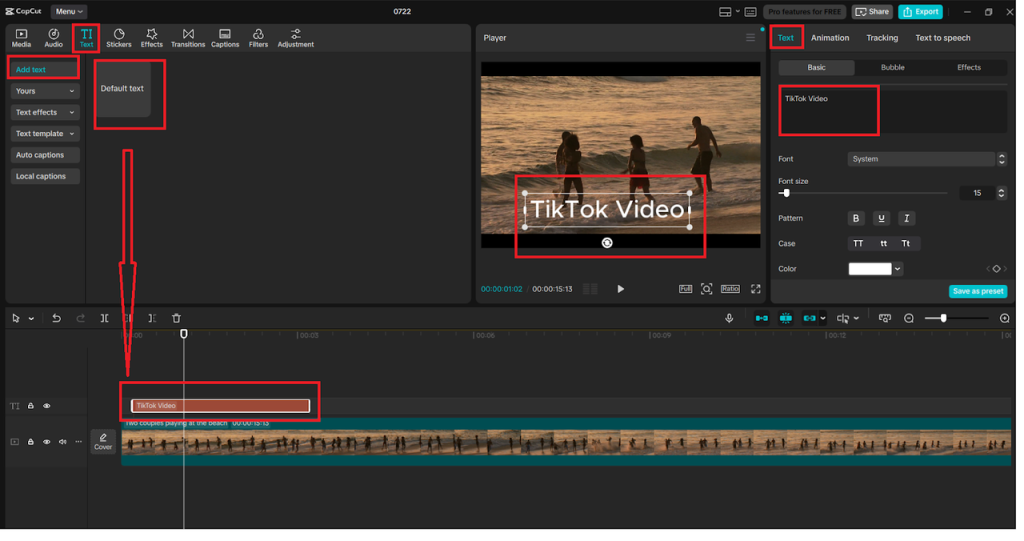This screenshot has width=1024, height=541.
Task: Click the white text Color swatch
Action: click(x=869, y=269)
